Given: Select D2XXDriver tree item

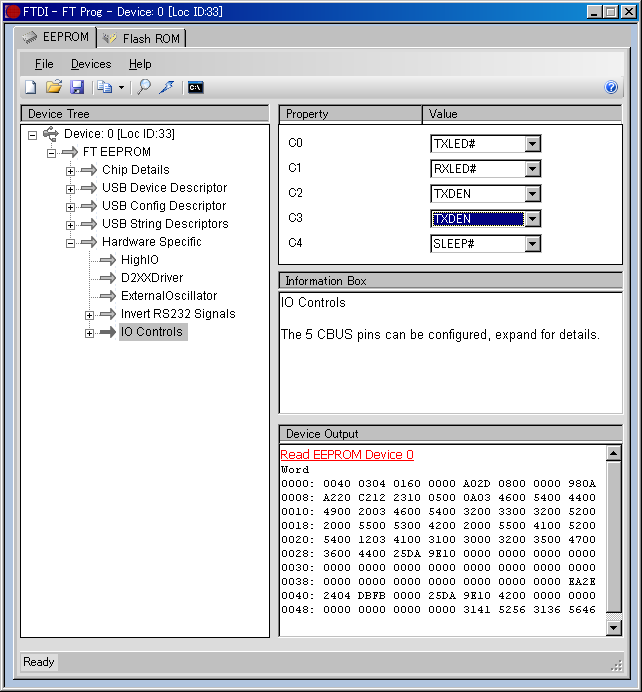Looking at the screenshot, I should 152,278.
